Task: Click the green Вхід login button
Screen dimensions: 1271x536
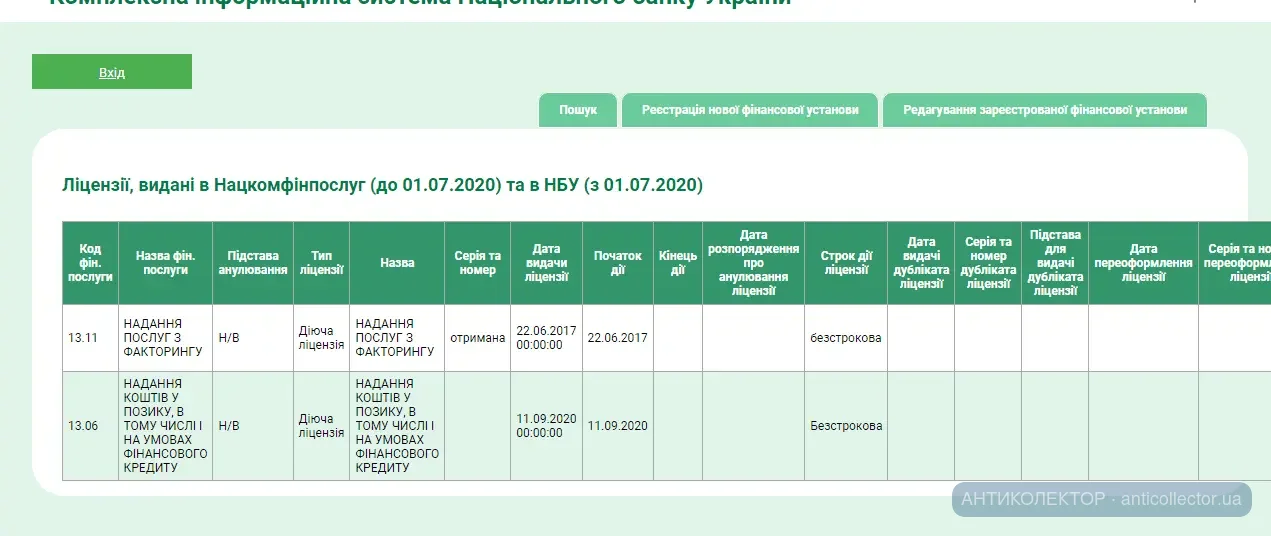Action: (x=112, y=72)
